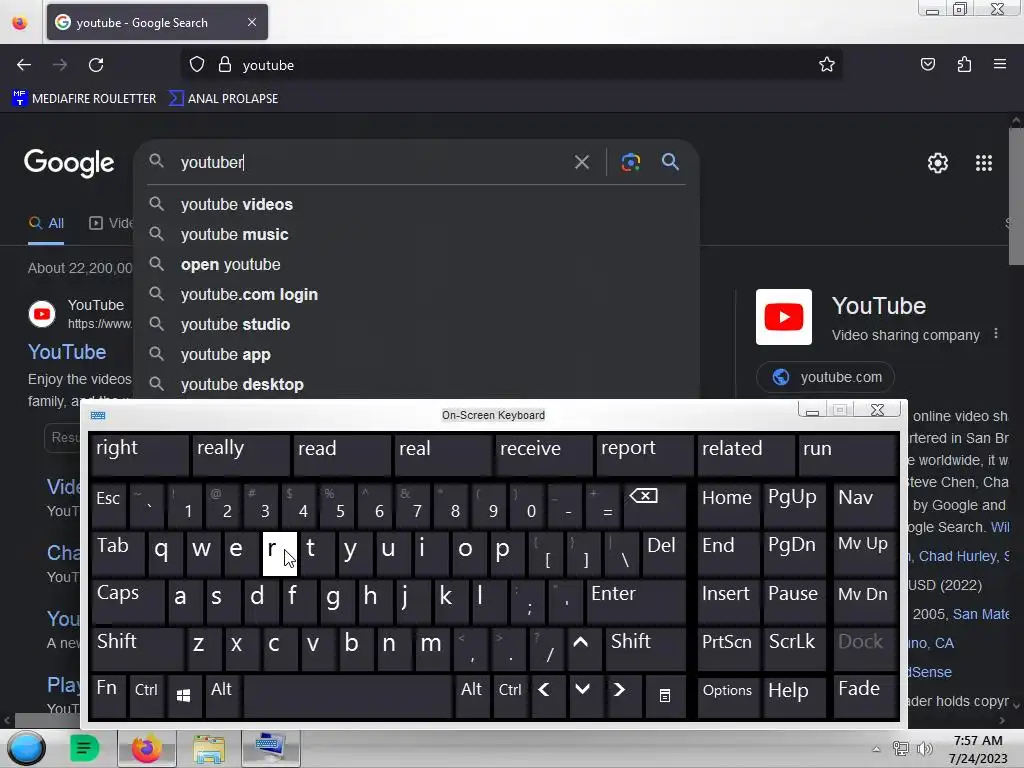
Task: Choose predicted word 'receive'
Action: click(x=543, y=455)
